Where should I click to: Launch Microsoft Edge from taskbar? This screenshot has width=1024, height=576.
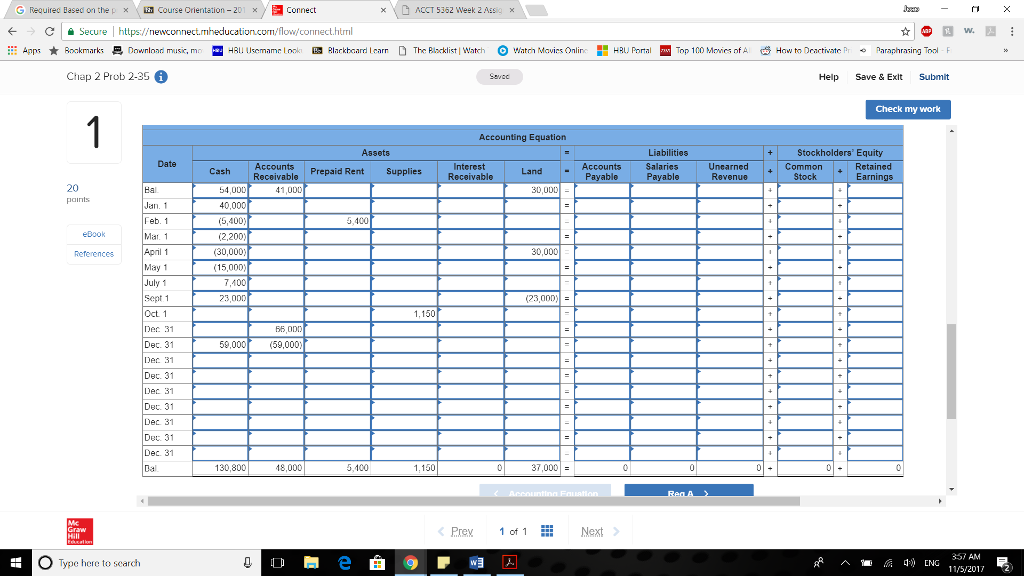click(344, 562)
